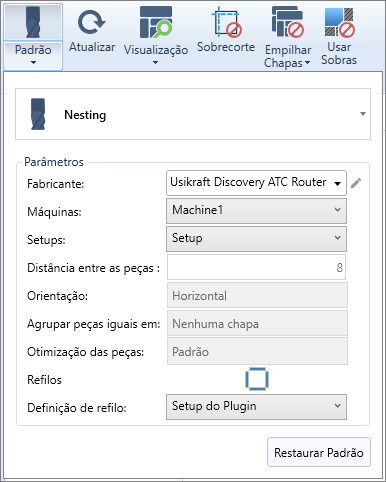Image resolution: width=386 pixels, height=482 pixels.
Task: Click the Otimização das peças field
Action: pos(257,351)
